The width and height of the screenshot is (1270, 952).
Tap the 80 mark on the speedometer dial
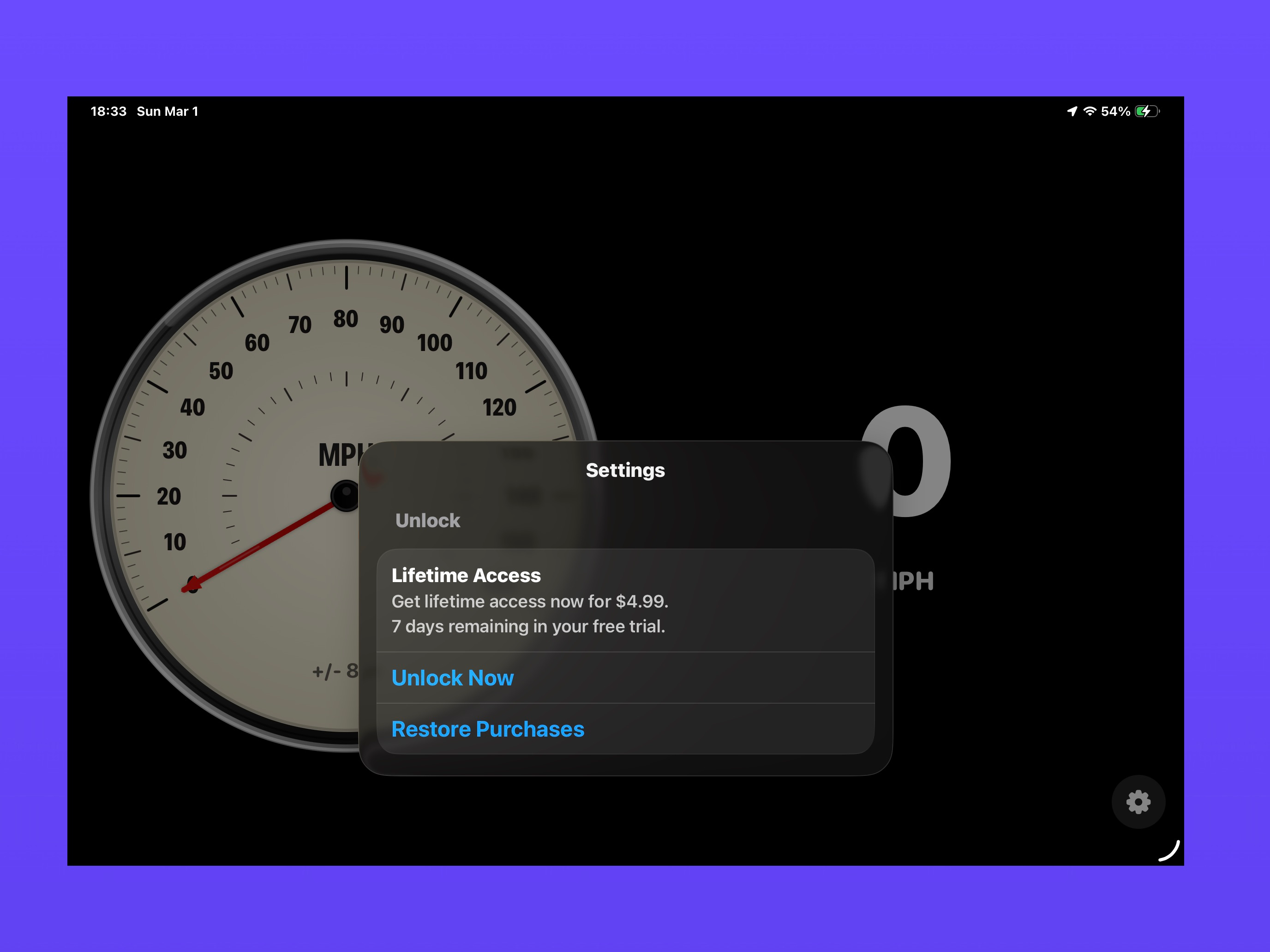(346, 319)
